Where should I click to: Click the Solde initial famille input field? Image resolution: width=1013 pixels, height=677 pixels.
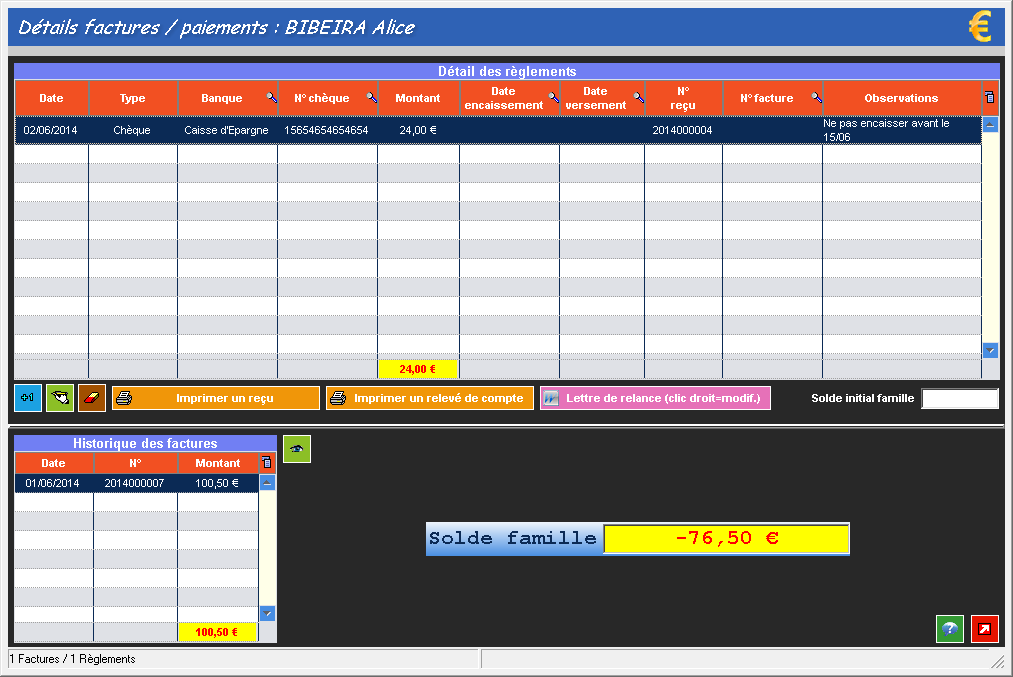click(959, 399)
